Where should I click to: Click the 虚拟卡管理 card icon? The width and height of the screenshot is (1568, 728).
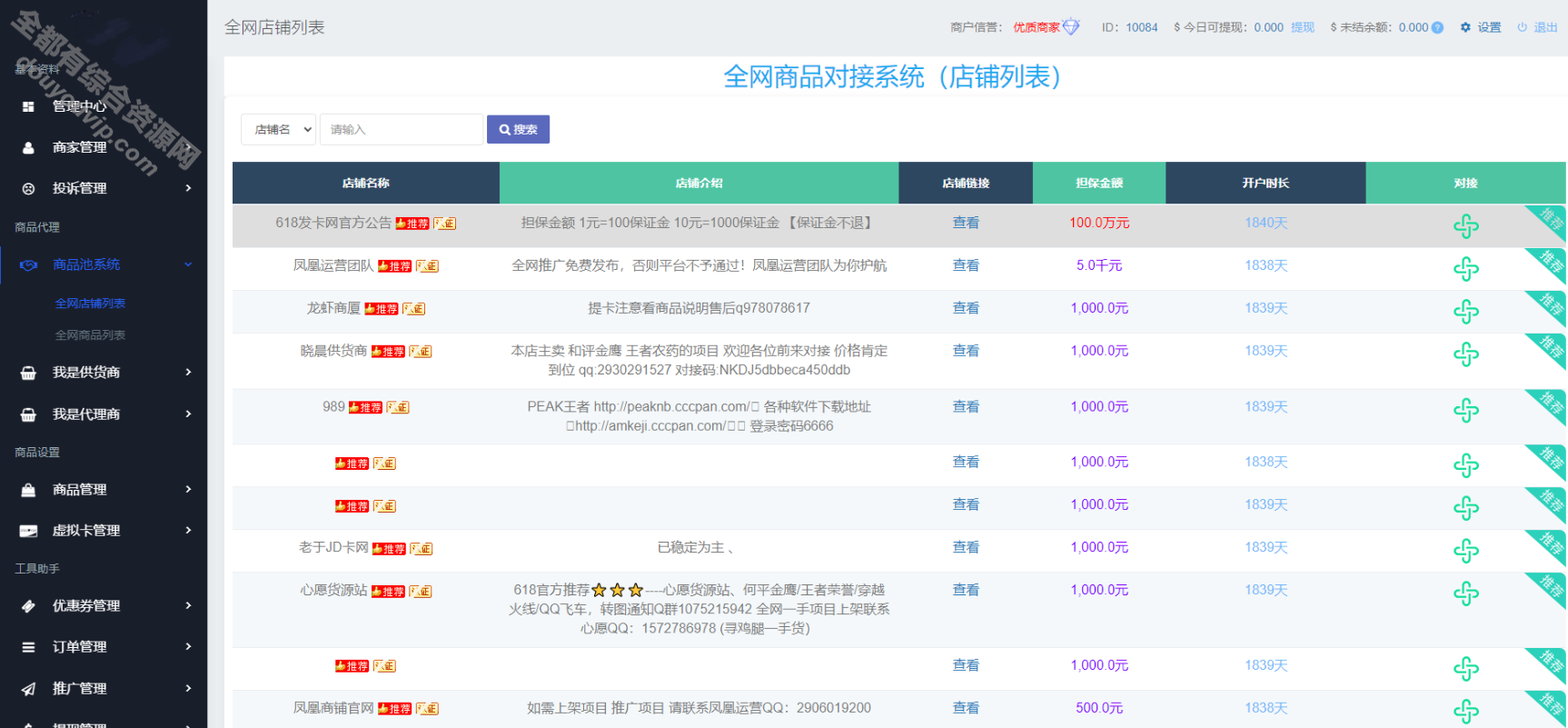28,531
